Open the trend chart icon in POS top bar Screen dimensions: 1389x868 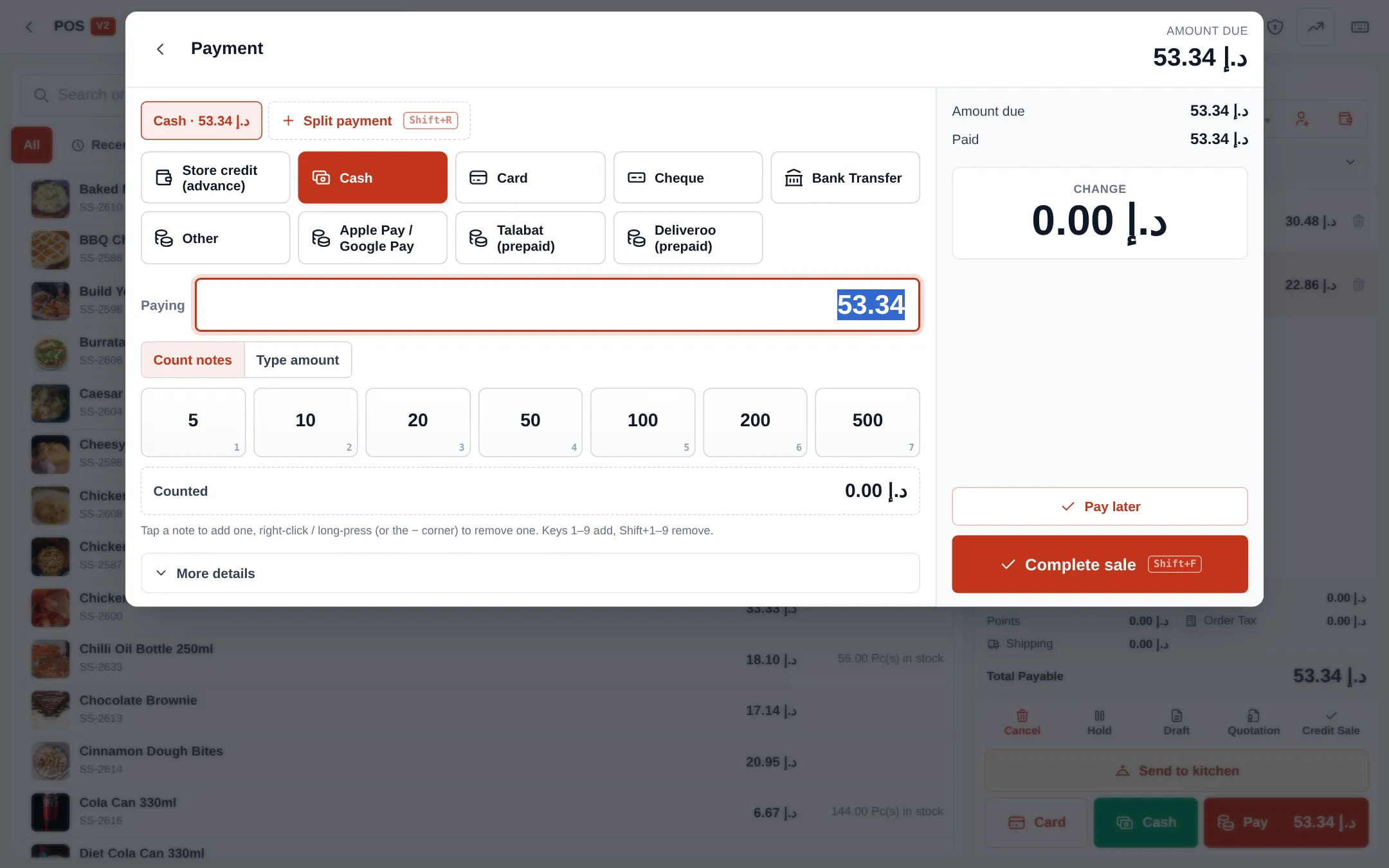(1316, 27)
